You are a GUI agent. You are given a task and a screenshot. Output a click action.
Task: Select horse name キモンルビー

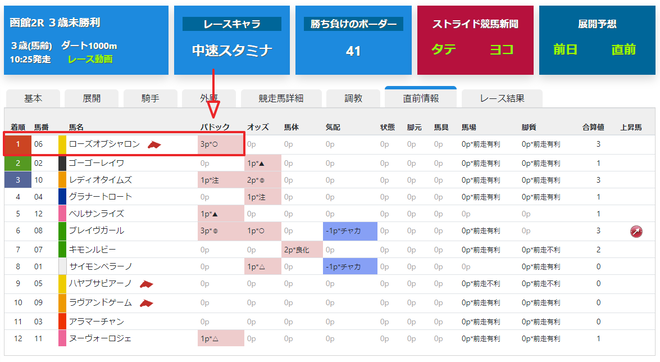click(x=92, y=250)
